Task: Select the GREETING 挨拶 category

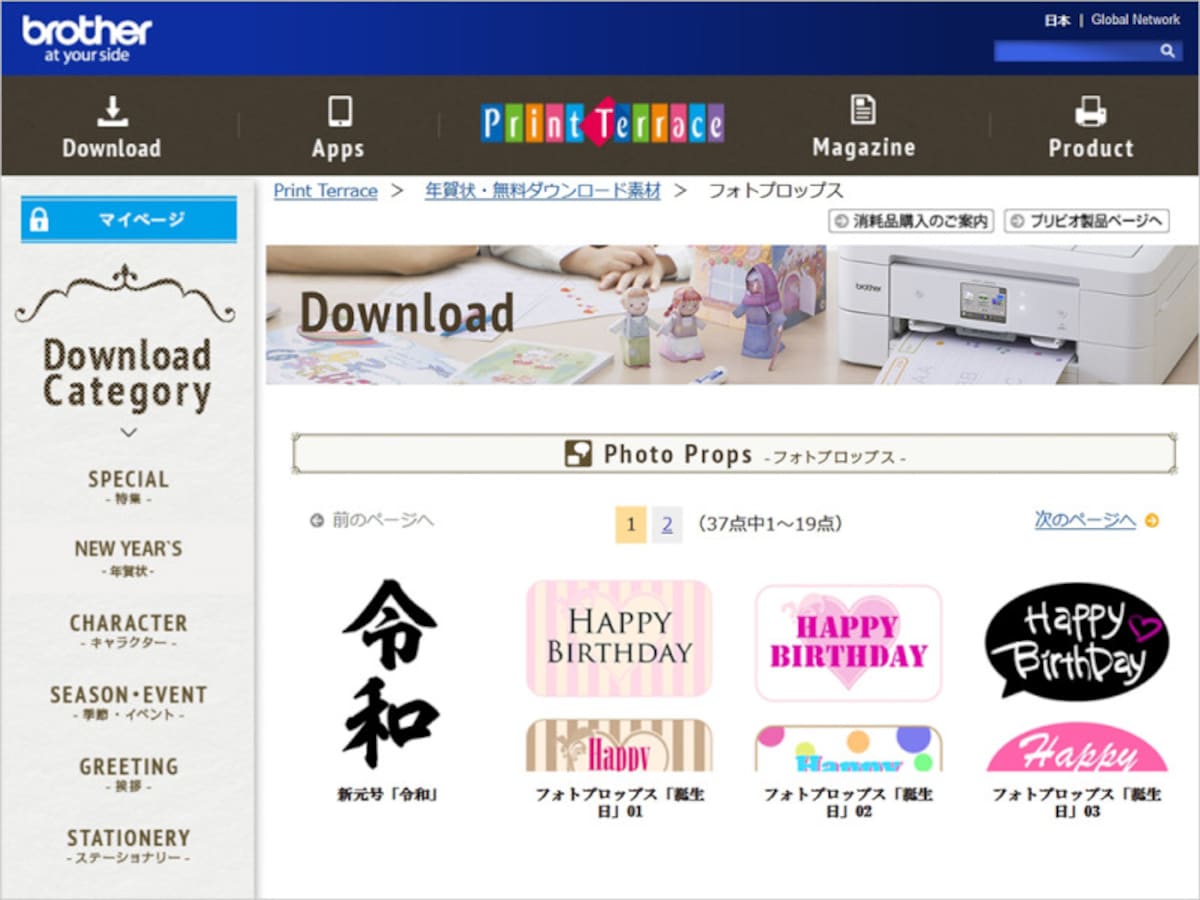Action: coord(128,775)
